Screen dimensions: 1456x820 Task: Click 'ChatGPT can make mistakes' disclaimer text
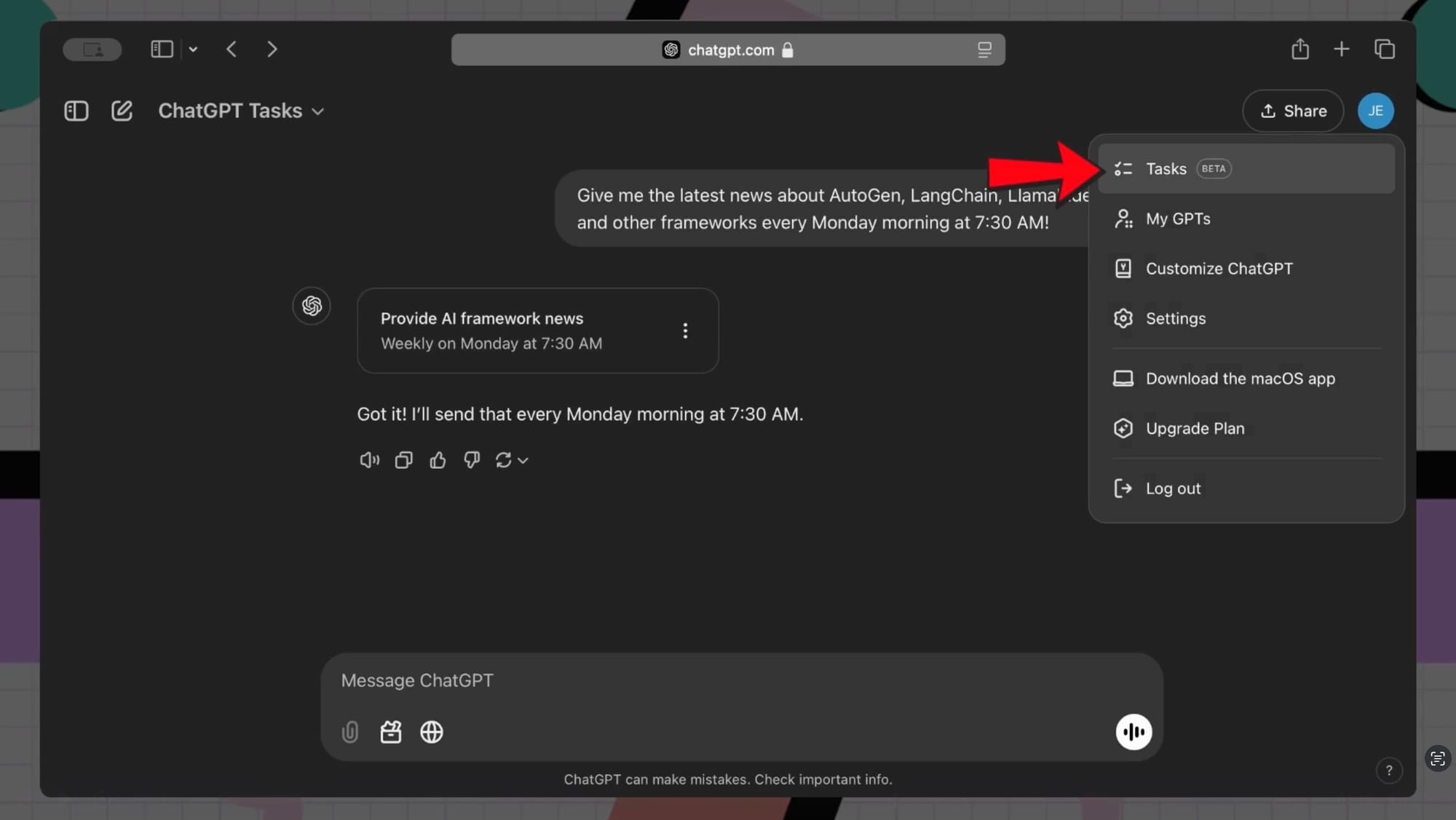tap(728, 779)
